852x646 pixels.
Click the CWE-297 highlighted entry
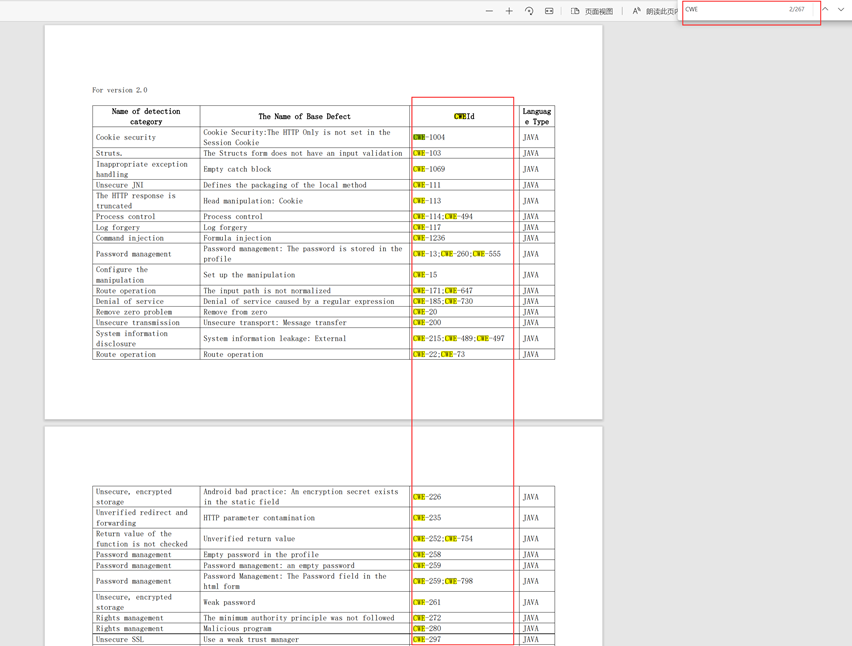click(427, 639)
